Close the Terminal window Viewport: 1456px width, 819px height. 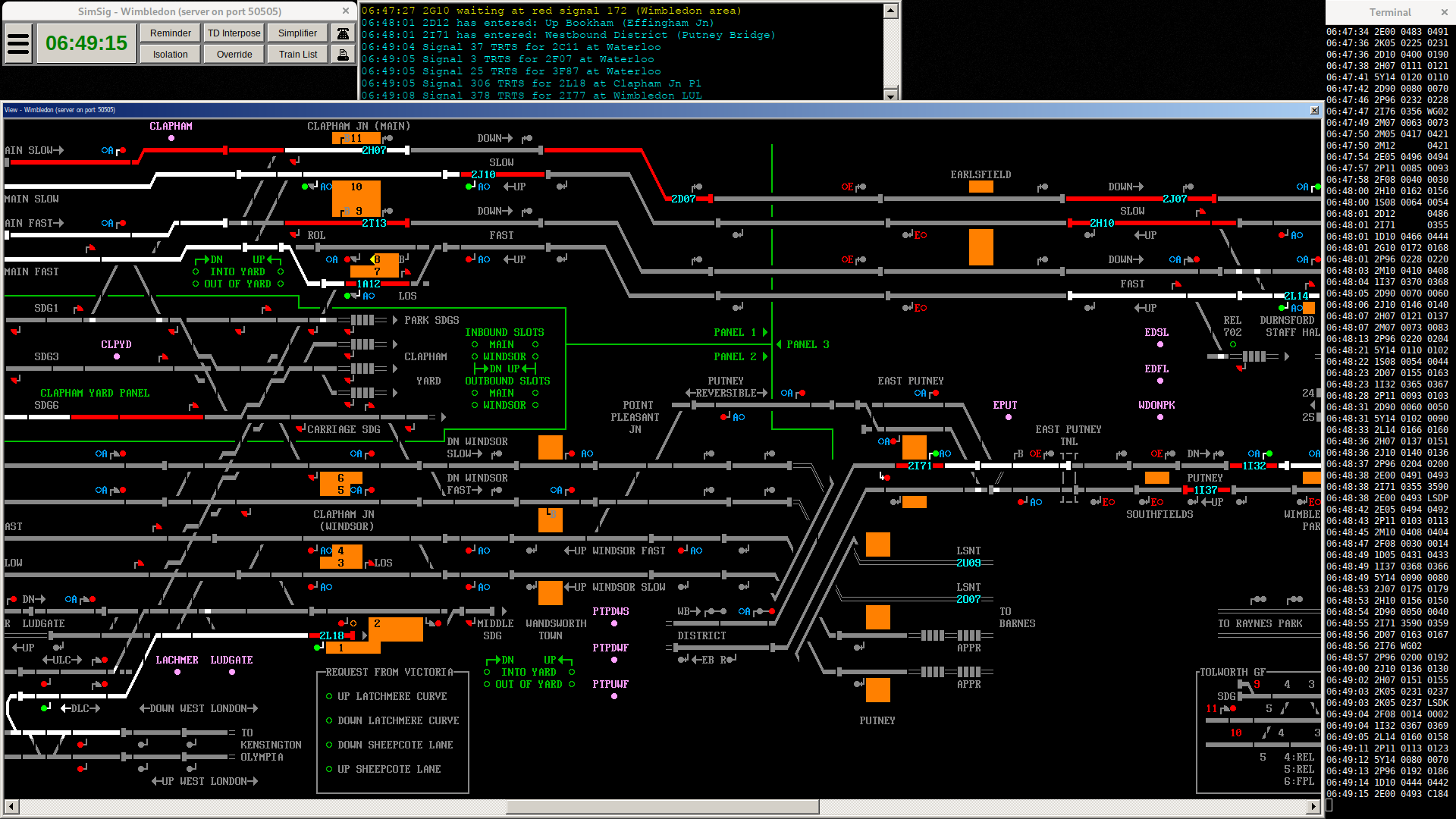1444,12
